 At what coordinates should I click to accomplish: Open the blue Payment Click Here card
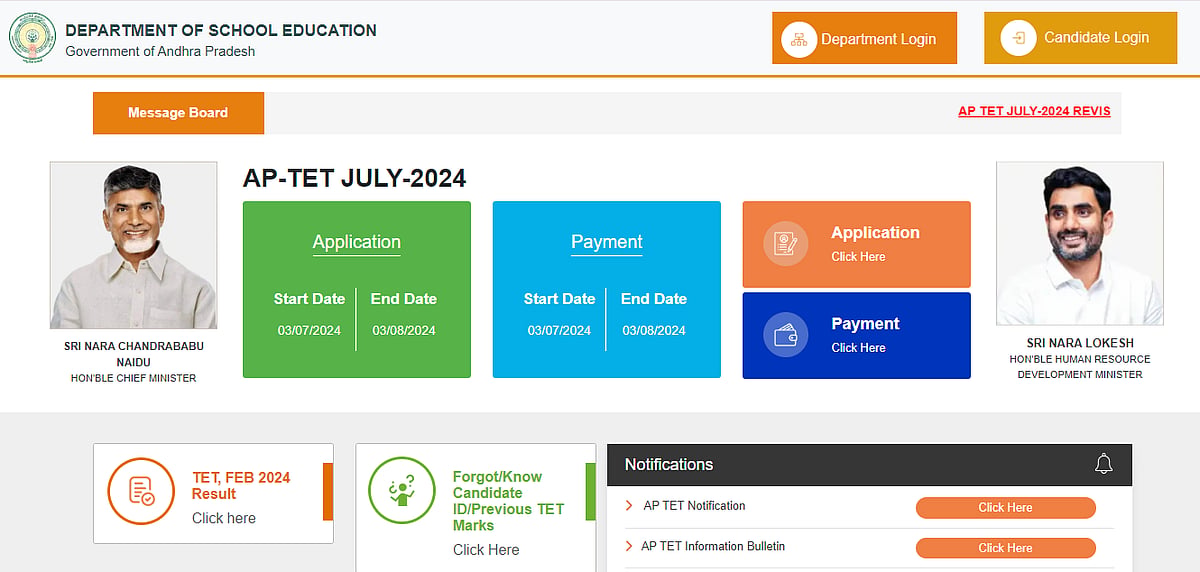coord(856,335)
